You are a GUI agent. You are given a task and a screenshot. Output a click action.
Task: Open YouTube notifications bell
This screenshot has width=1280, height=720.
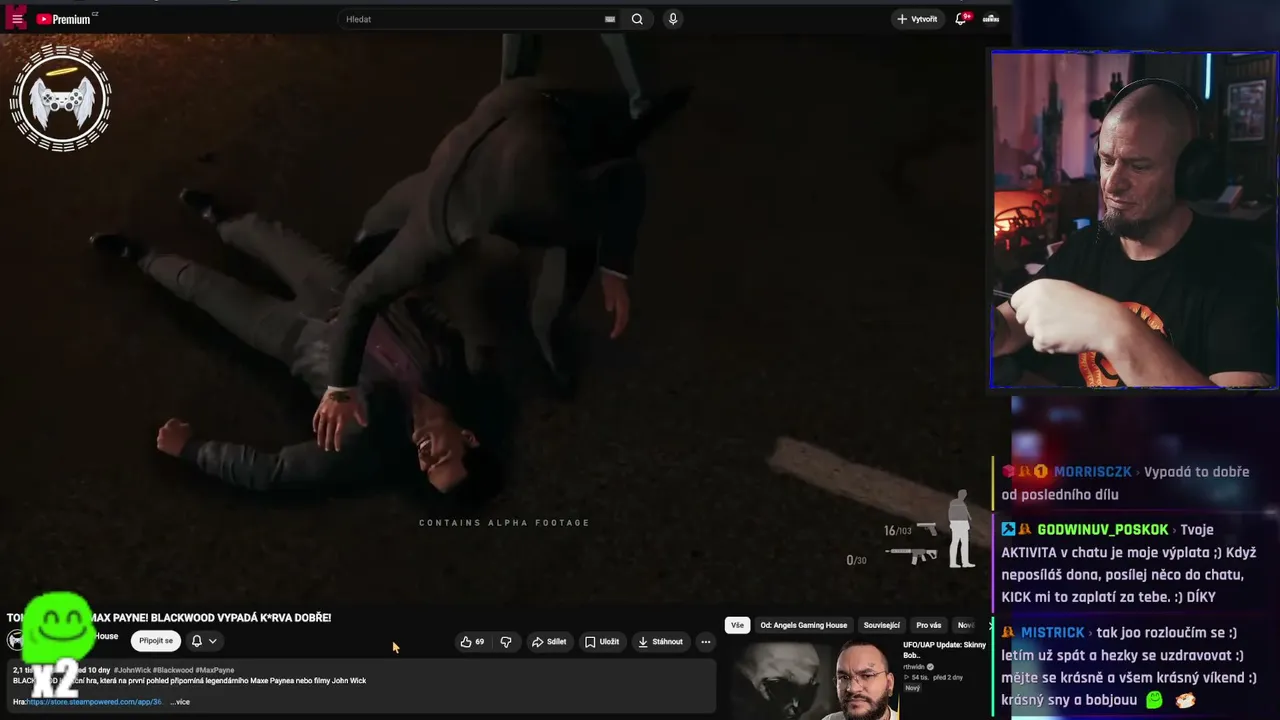[x=961, y=19]
